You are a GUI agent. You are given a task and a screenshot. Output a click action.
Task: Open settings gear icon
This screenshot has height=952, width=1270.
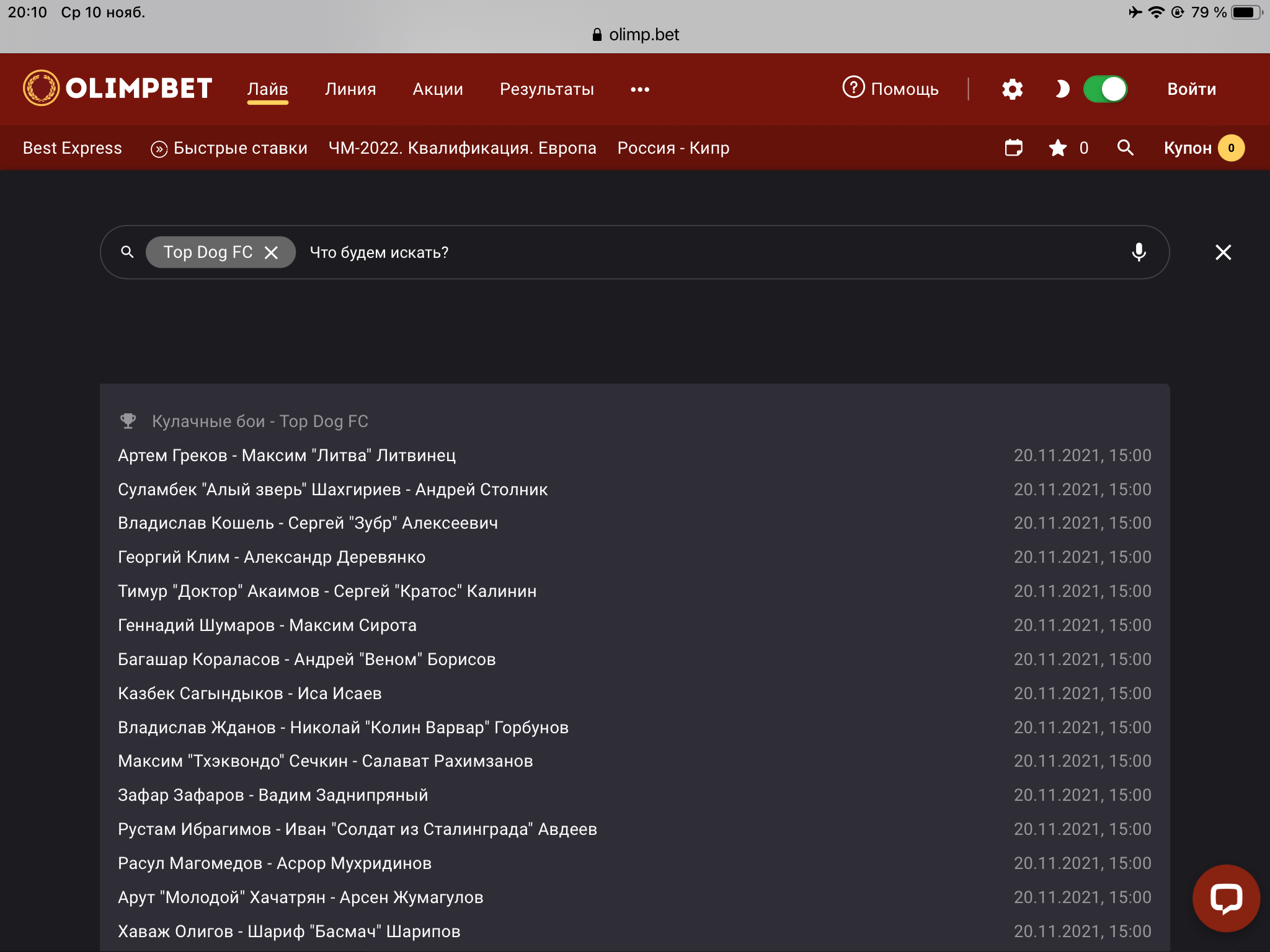coord(1012,89)
